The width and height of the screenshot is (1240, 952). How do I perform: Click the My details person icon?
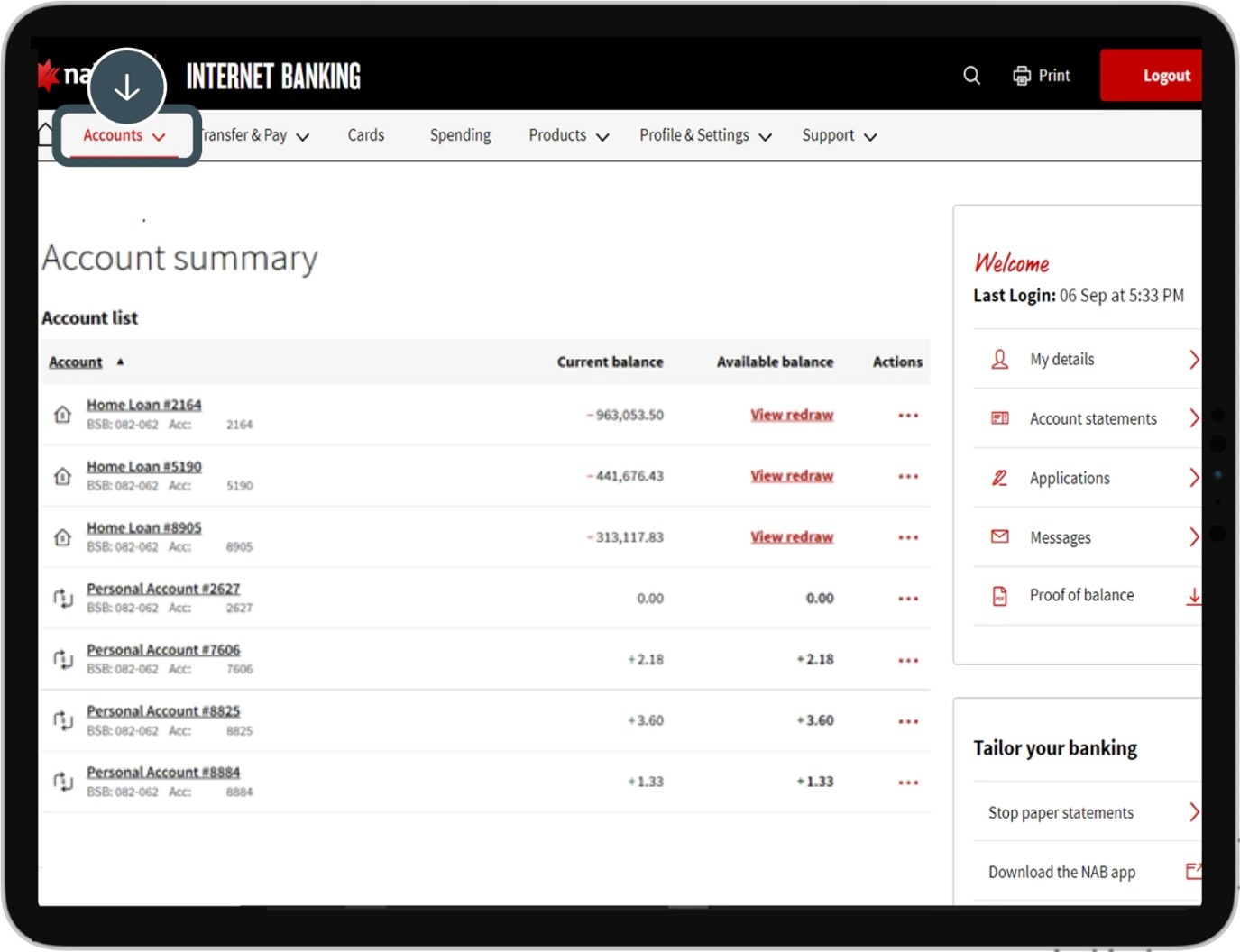point(999,360)
